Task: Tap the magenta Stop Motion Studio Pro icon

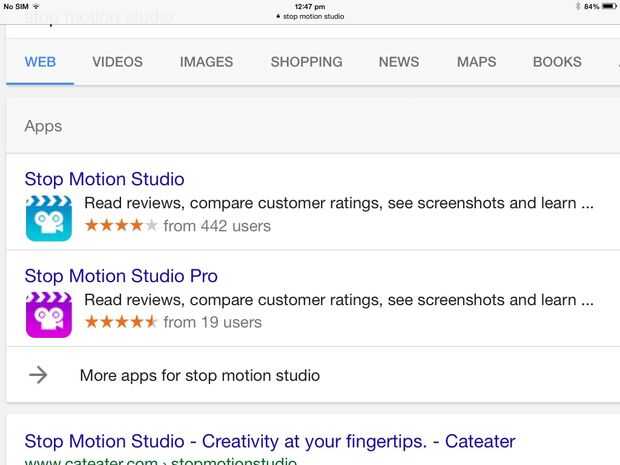Action: pyautogui.click(x=48, y=313)
